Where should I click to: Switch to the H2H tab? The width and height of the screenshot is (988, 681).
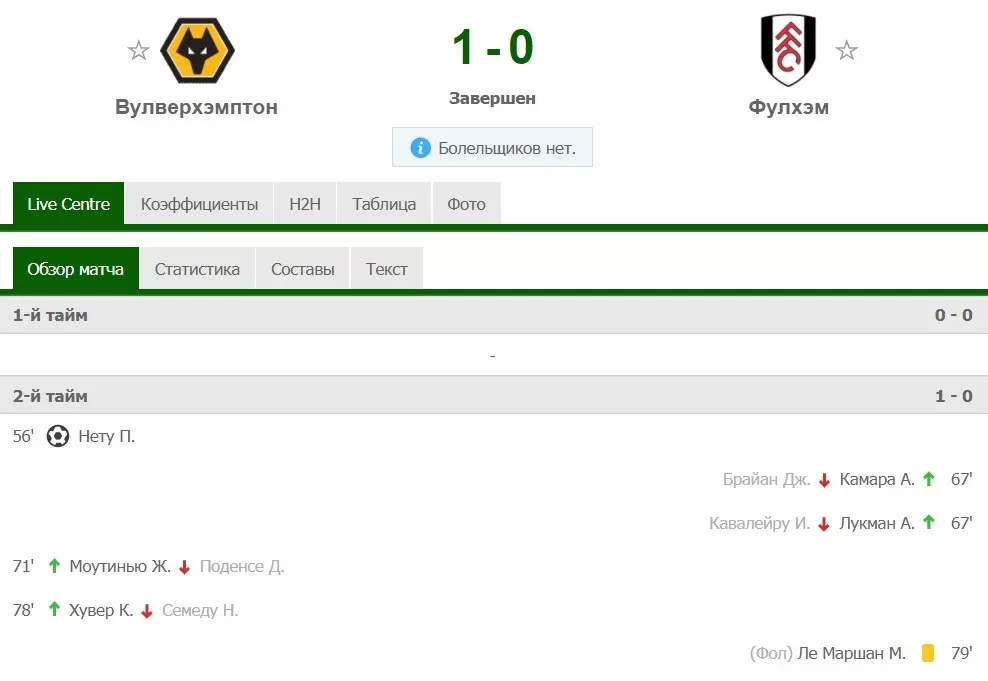click(x=305, y=203)
